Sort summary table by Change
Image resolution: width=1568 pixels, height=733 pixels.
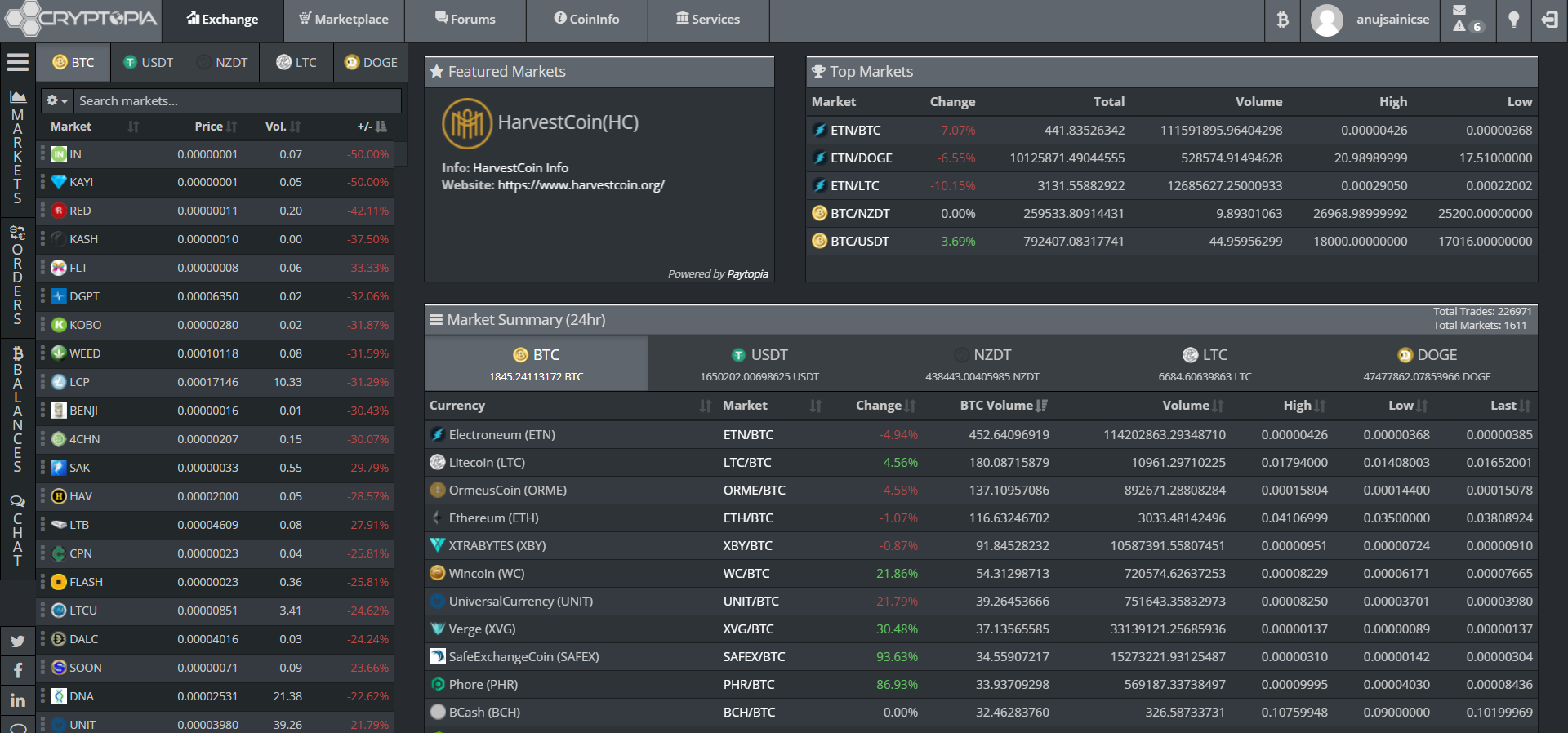pyautogui.click(x=885, y=406)
